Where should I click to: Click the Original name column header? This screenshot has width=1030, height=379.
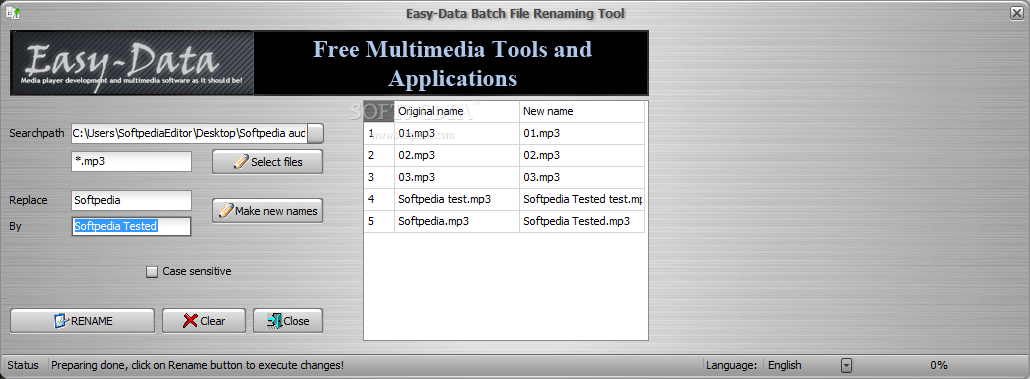457,112
